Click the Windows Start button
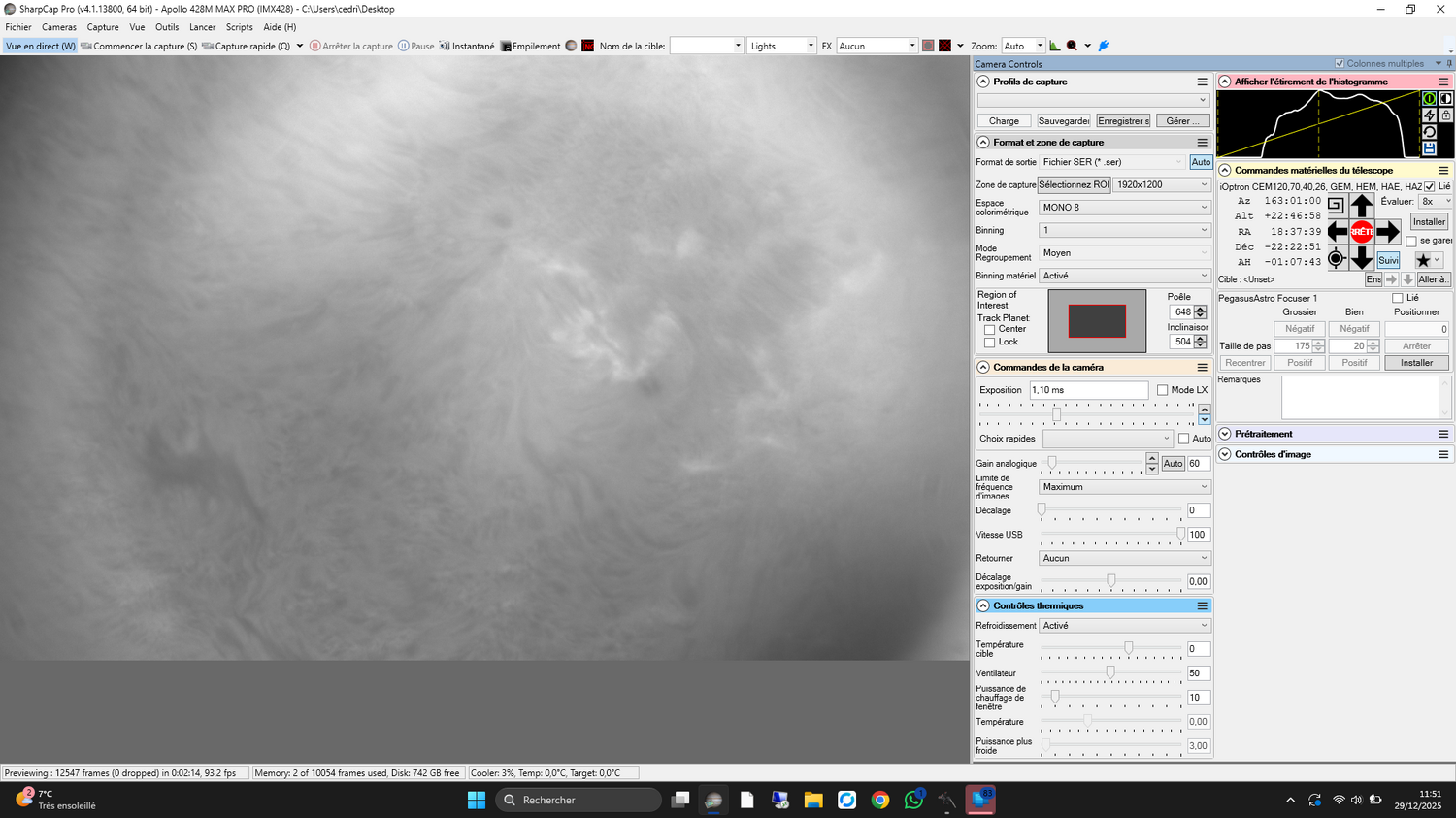Image resolution: width=1456 pixels, height=818 pixels. pos(477,800)
